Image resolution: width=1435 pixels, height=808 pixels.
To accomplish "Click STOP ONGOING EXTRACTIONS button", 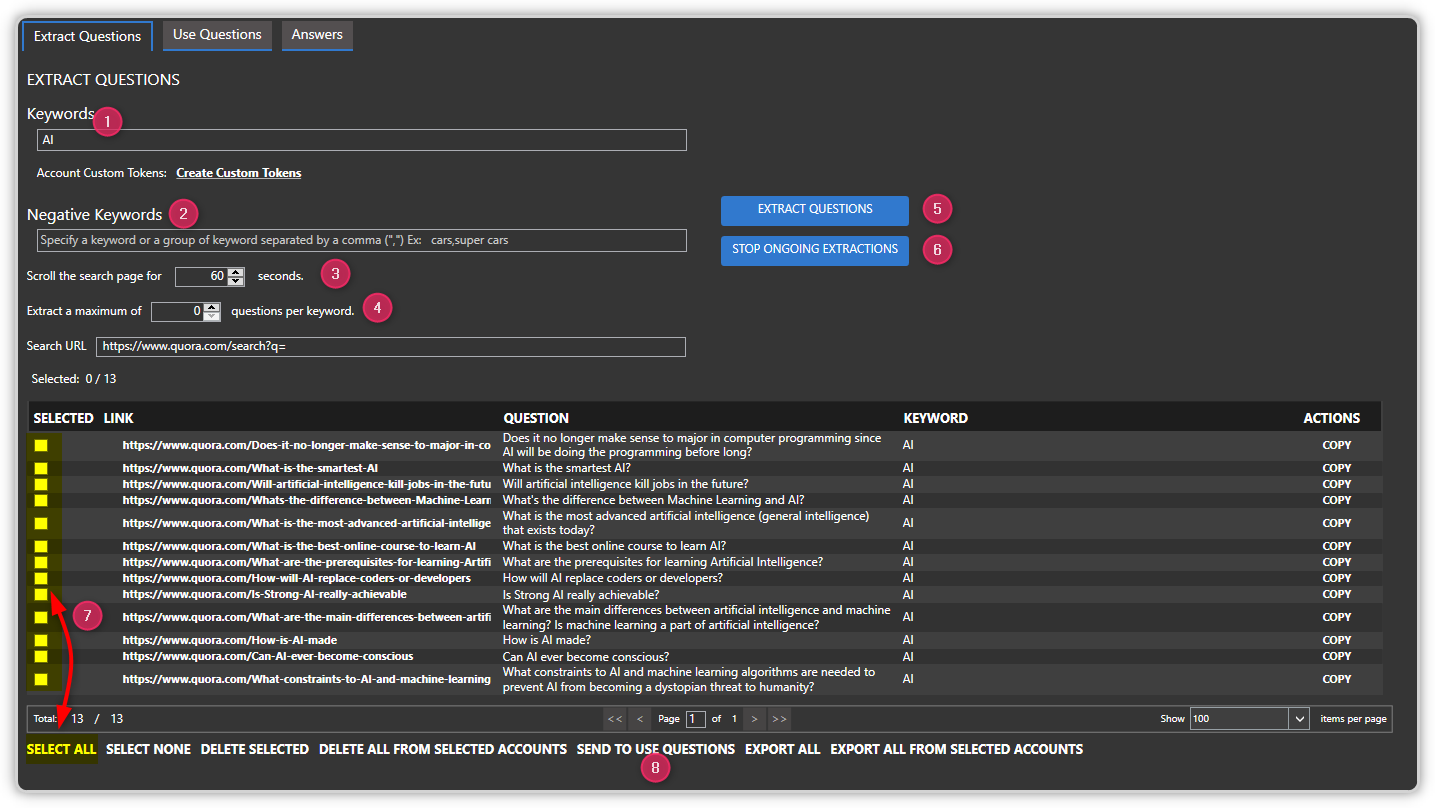I will 815,250.
